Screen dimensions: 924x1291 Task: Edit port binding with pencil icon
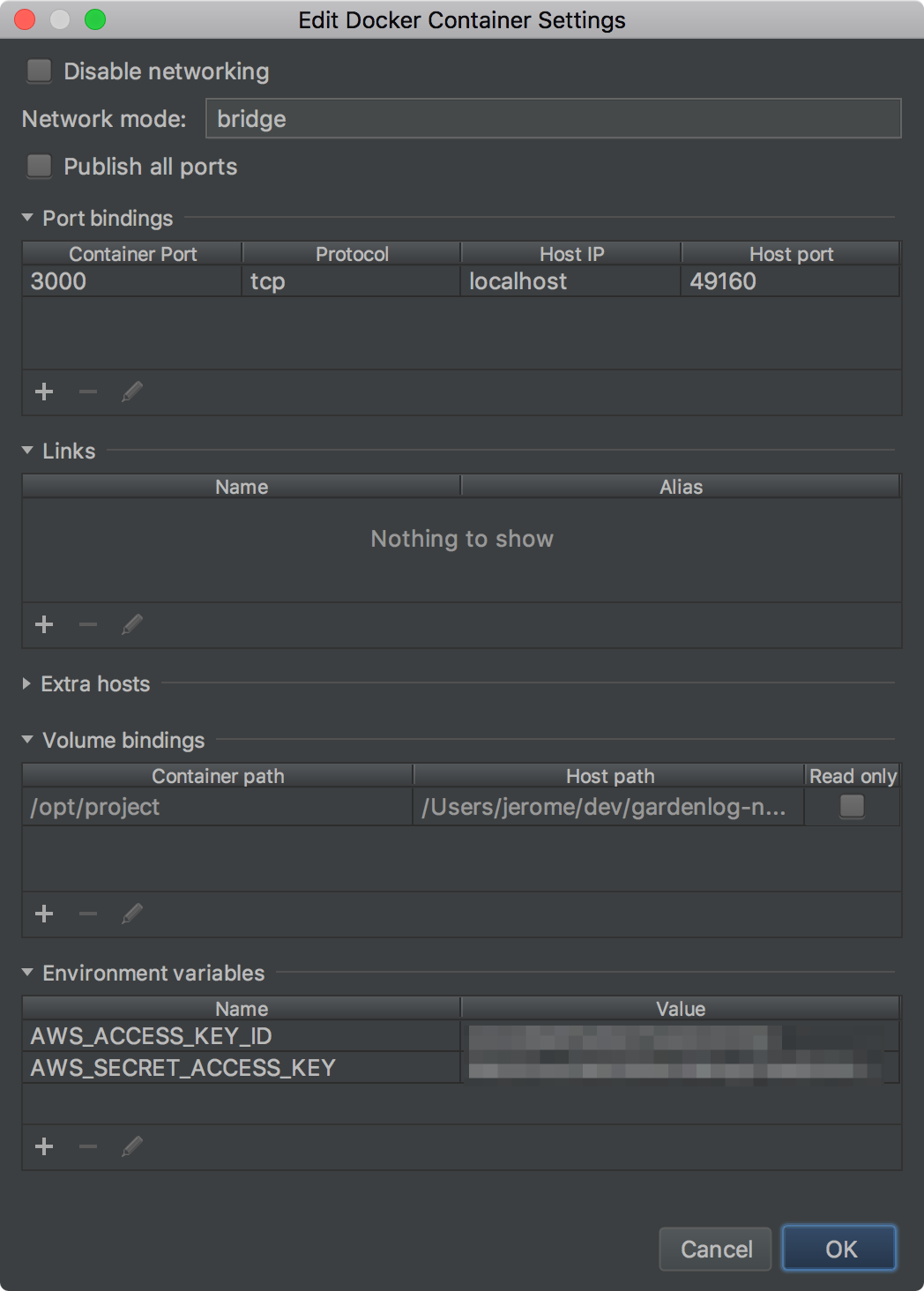pyautogui.click(x=132, y=392)
